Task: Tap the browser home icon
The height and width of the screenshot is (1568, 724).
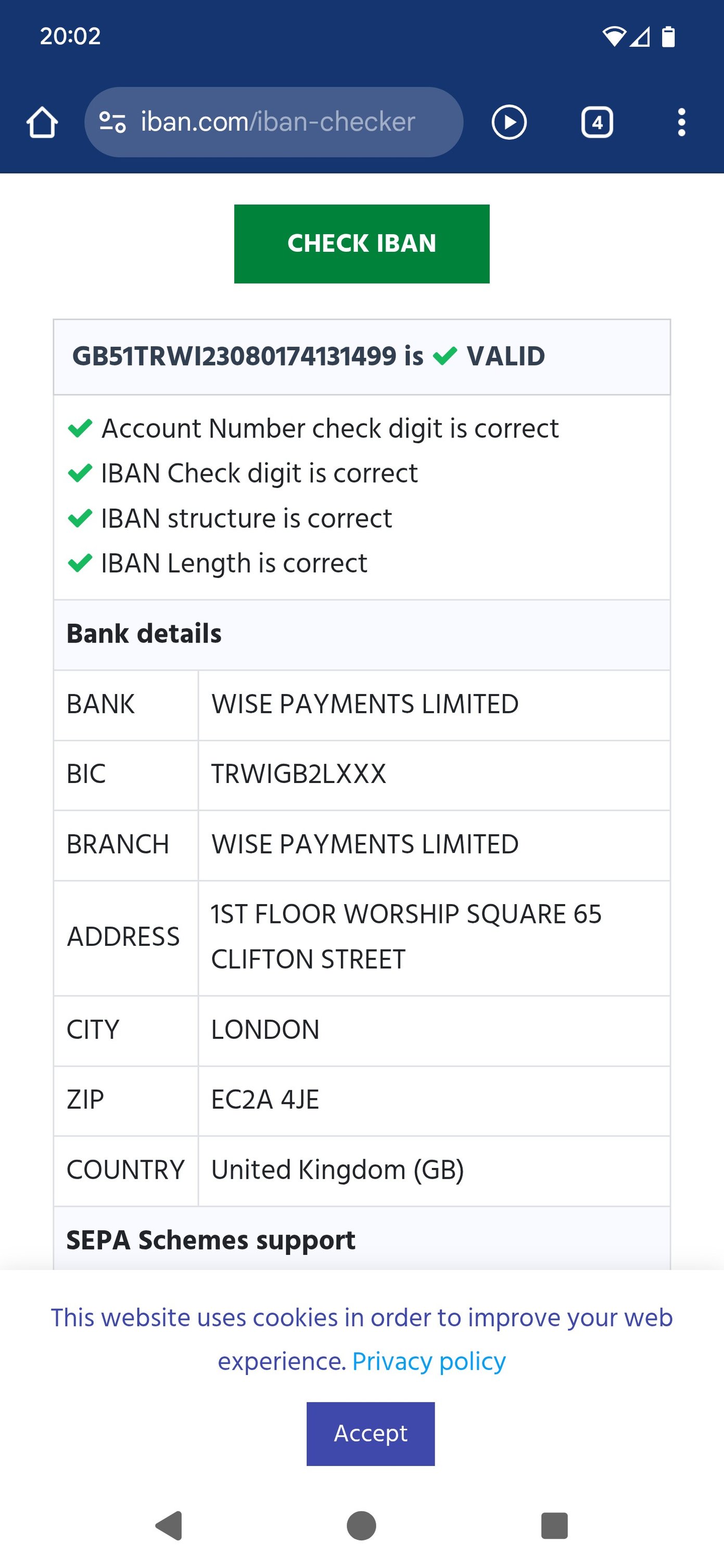Action: tap(42, 122)
